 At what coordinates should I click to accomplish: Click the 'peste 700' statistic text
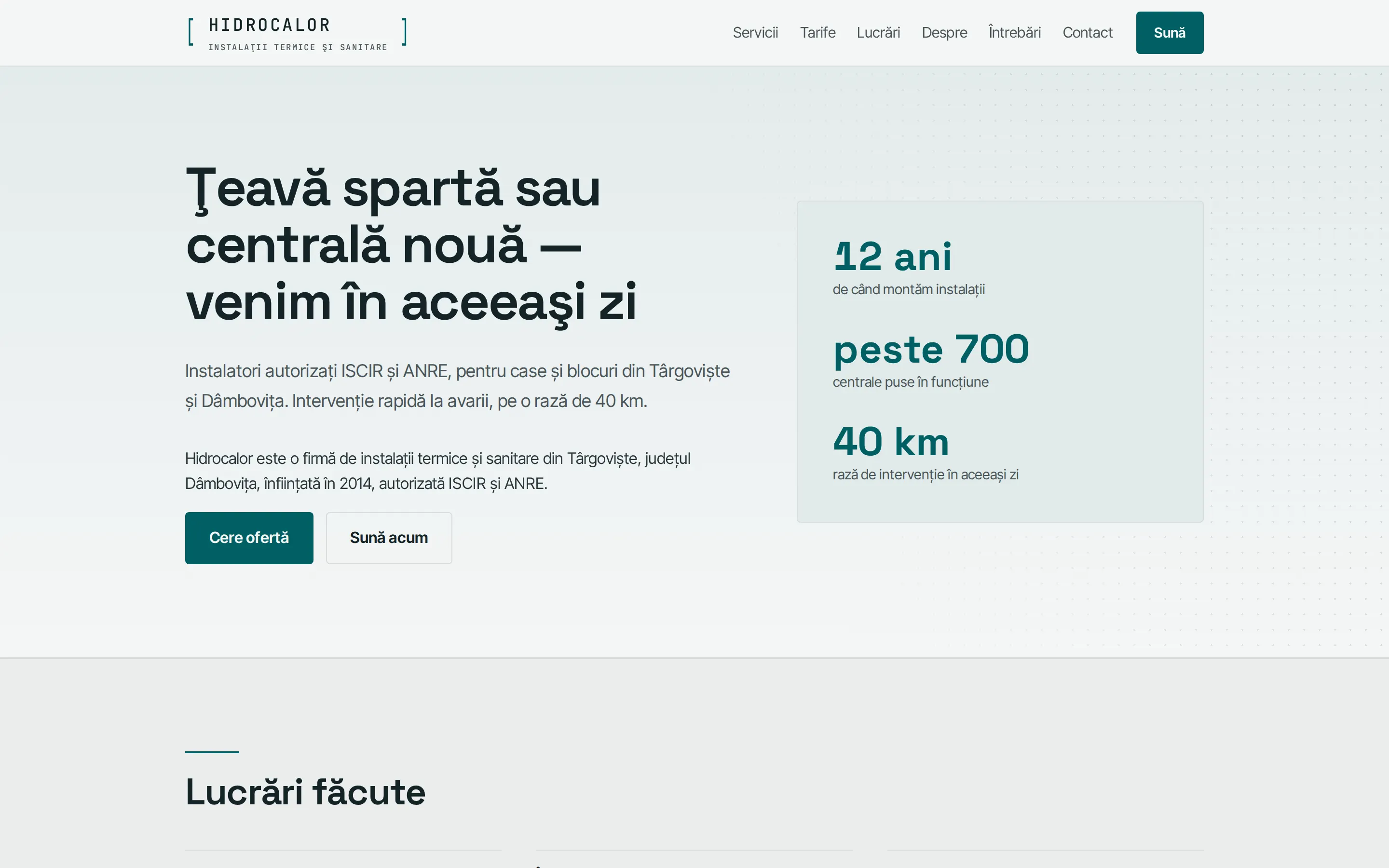[x=931, y=349]
